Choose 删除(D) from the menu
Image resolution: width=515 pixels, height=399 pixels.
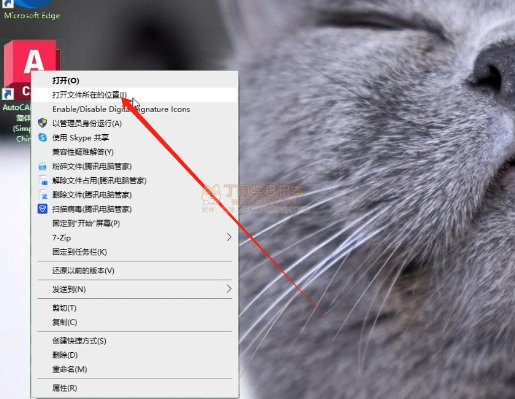point(134,355)
